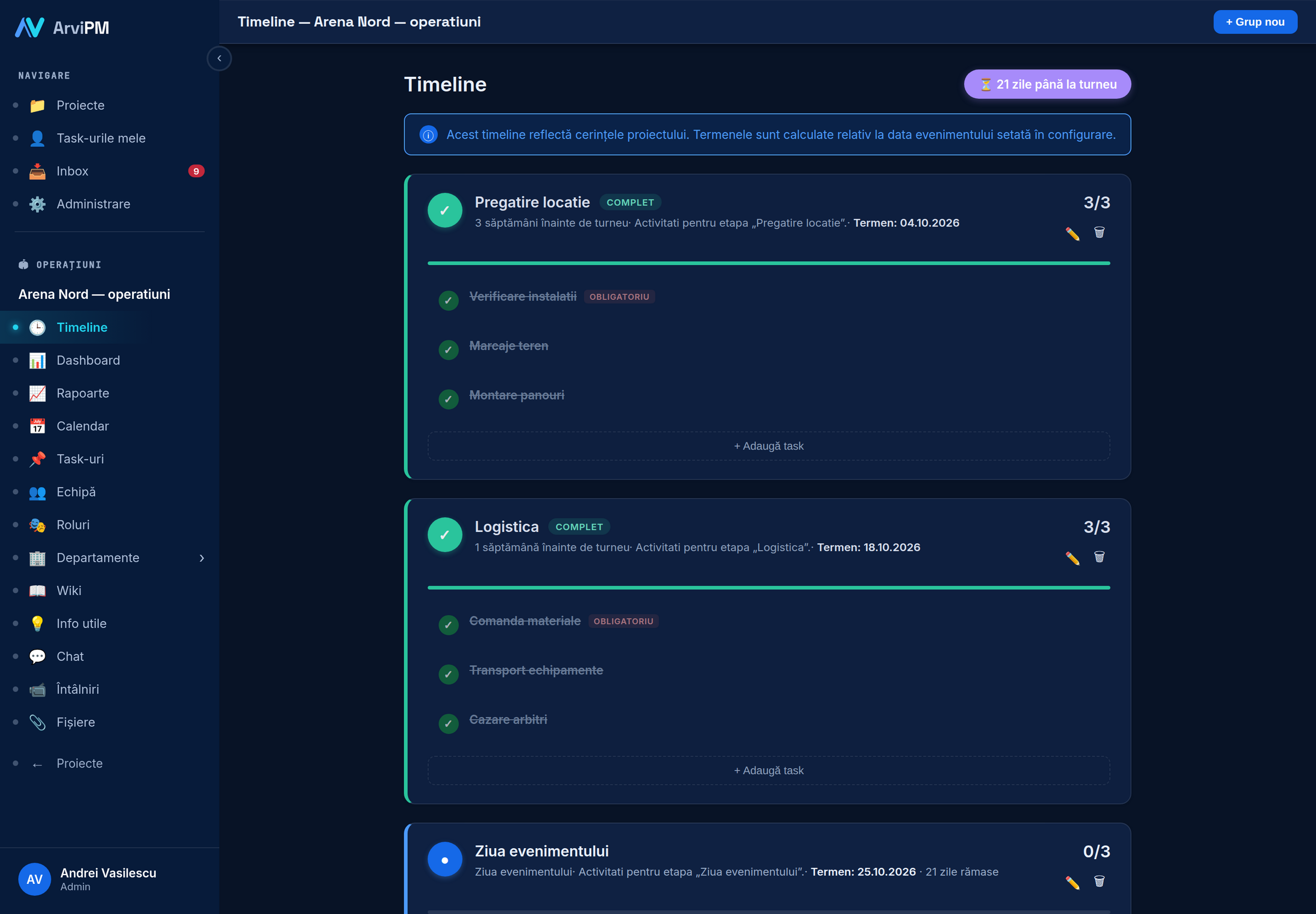Screen dimensions: 1316x914
Task: Open Proiecte in the Navigare section
Action: coord(110,105)
